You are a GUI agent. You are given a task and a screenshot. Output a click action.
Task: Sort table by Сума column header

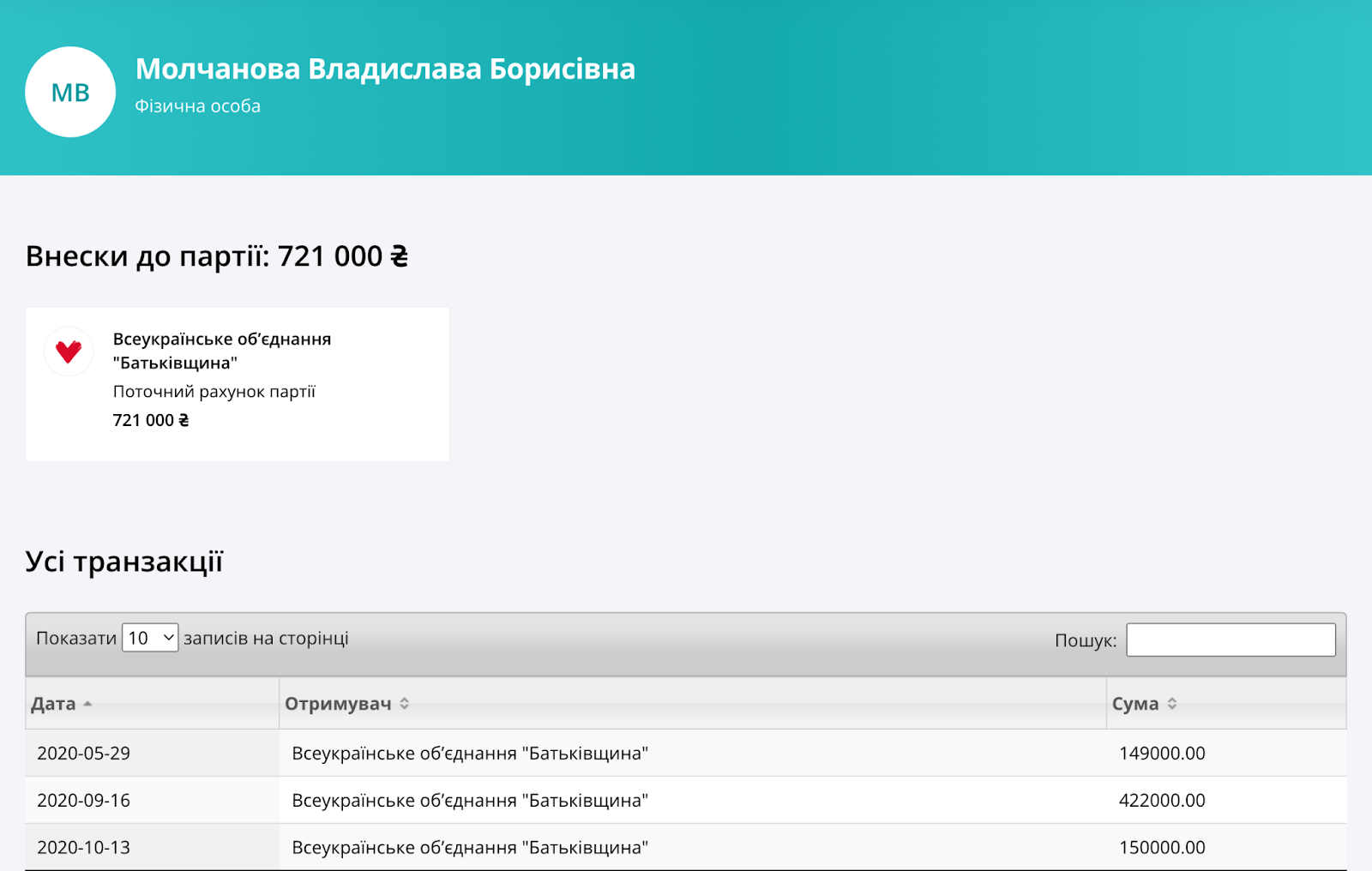(1226, 704)
